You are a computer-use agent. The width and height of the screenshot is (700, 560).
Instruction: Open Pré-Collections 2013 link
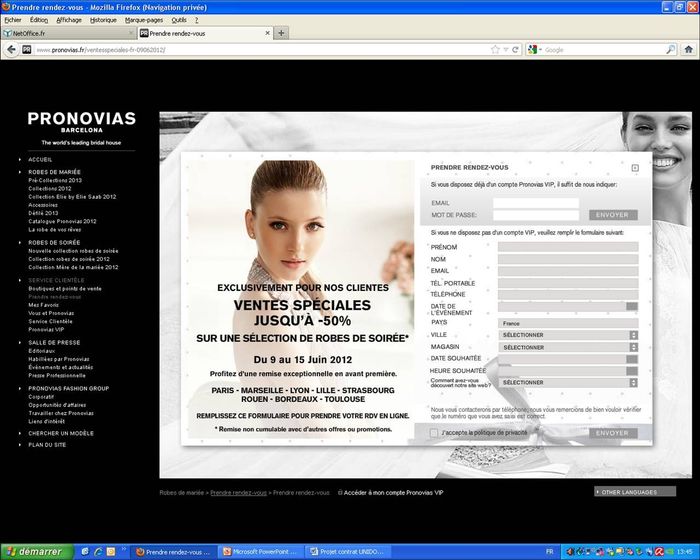[x=55, y=180]
